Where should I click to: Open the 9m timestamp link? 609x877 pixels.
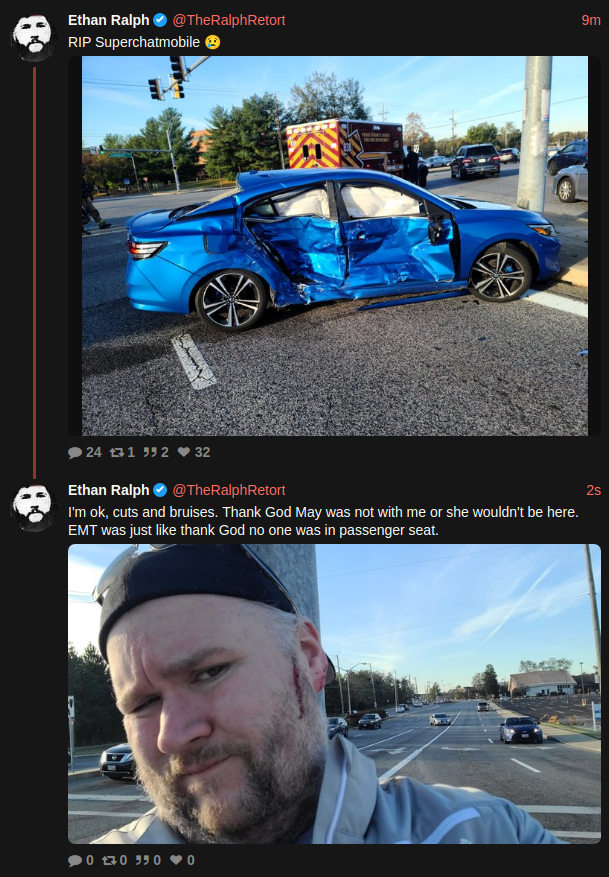click(591, 20)
